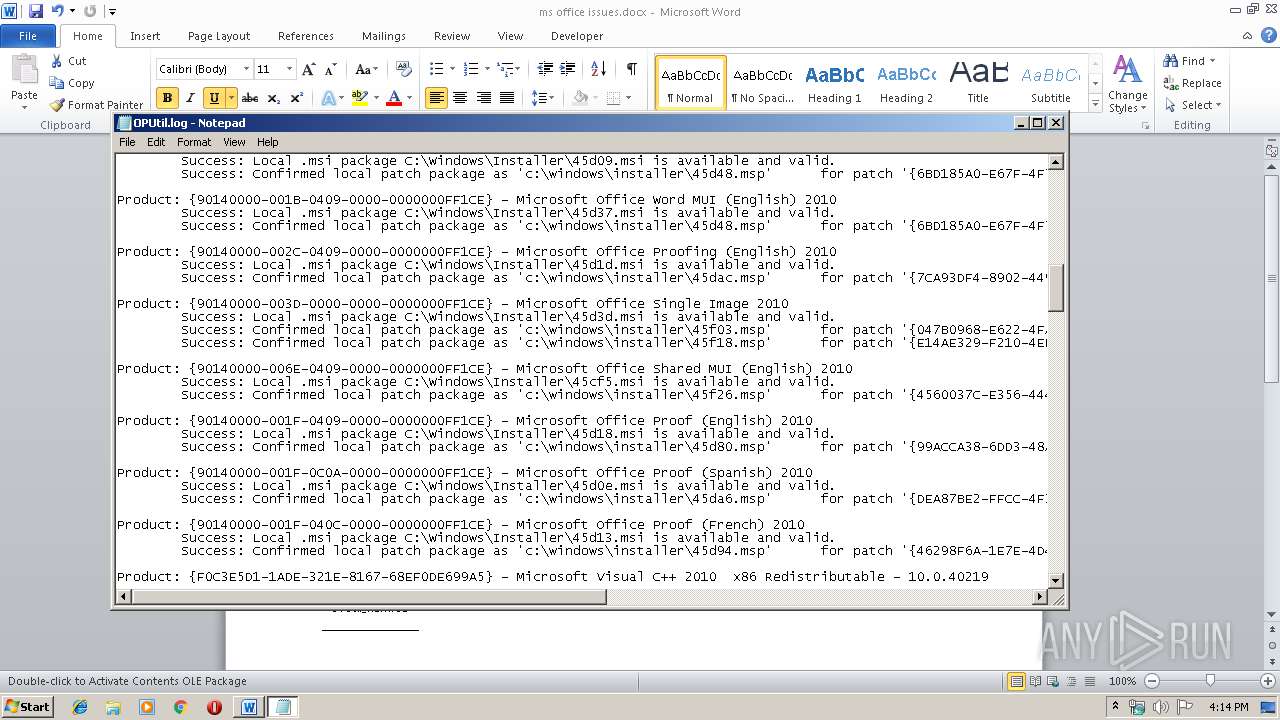Click the Redo button in the Quick Access toolbar
The height and width of the screenshot is (720, 1280).
[x=90, y=11]
